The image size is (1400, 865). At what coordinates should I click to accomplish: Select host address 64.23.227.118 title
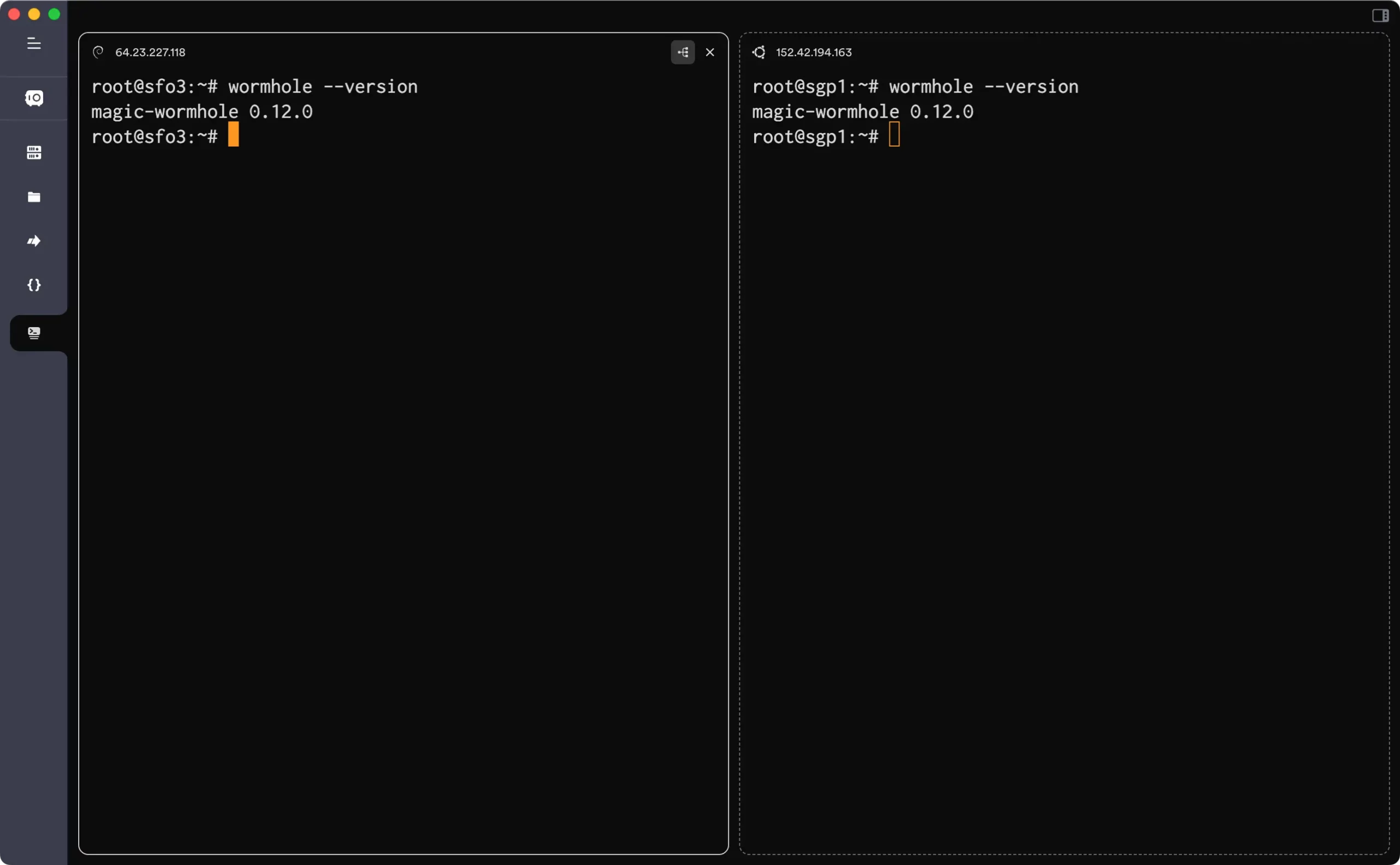tap(150, 52)
